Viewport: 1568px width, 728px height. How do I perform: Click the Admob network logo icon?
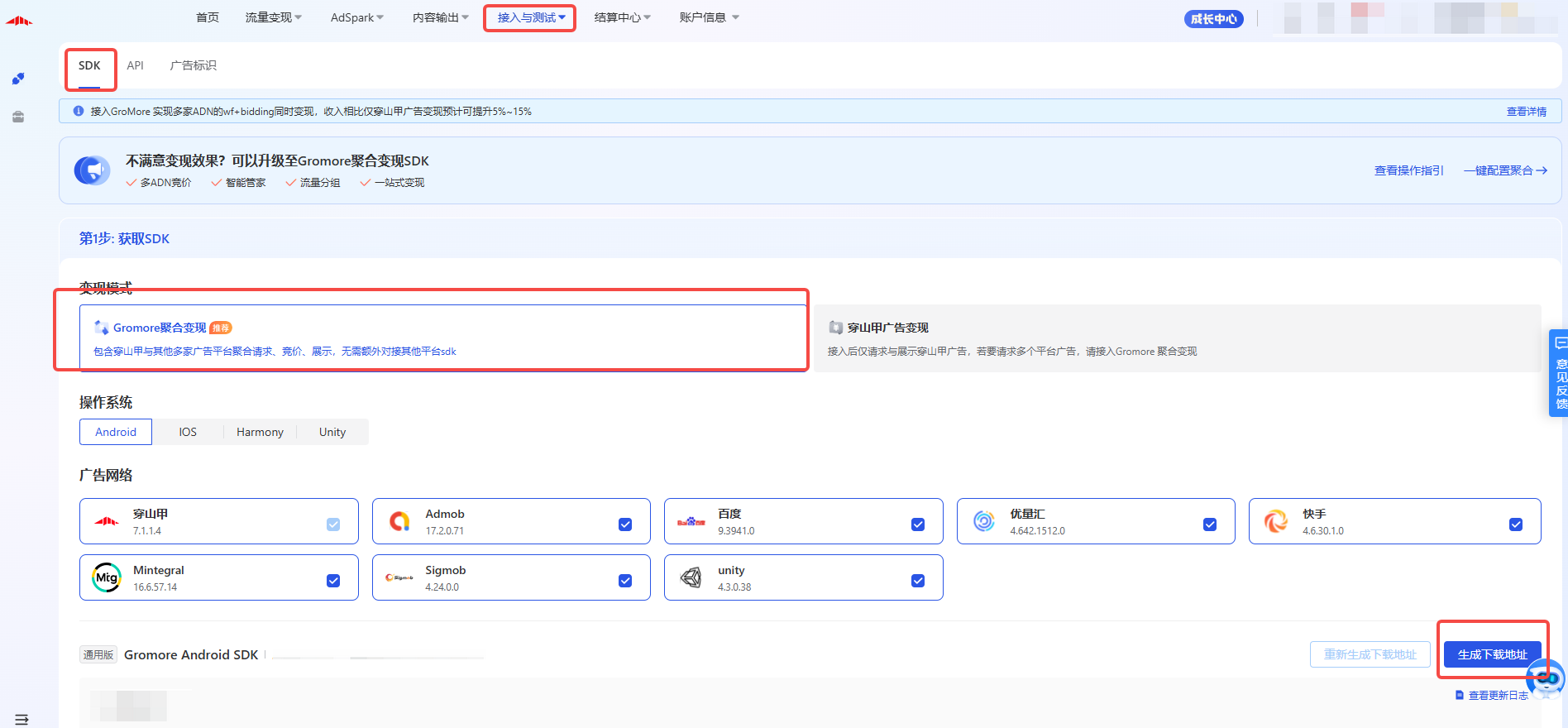[x=399, y=521]
